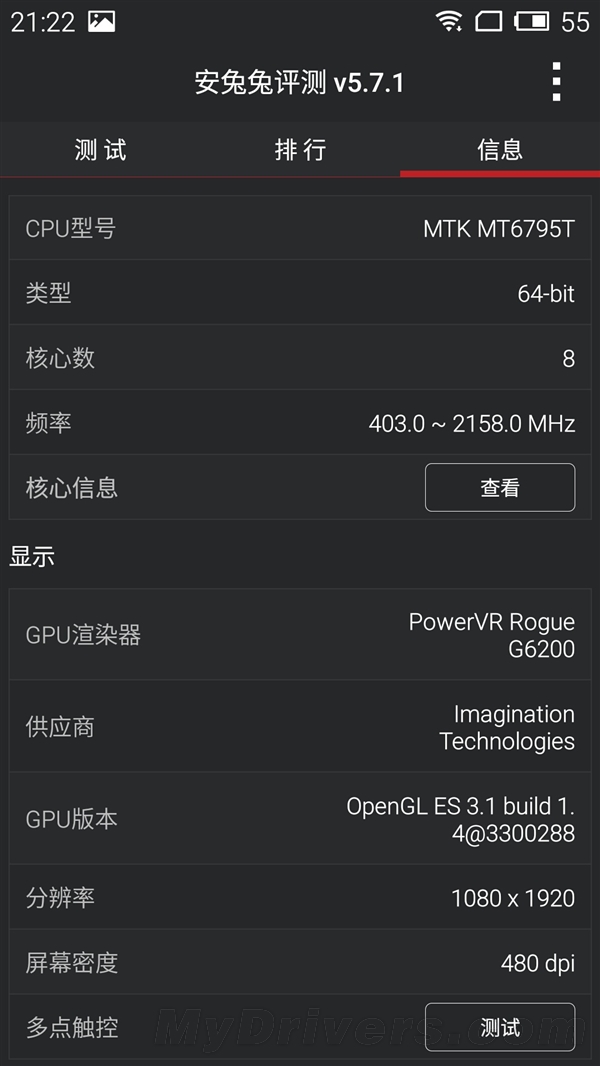The width and height of the screenshot is (600, 1066).
Task: Select the CPU型号 MT6795T row
Action: click(300, 228)
